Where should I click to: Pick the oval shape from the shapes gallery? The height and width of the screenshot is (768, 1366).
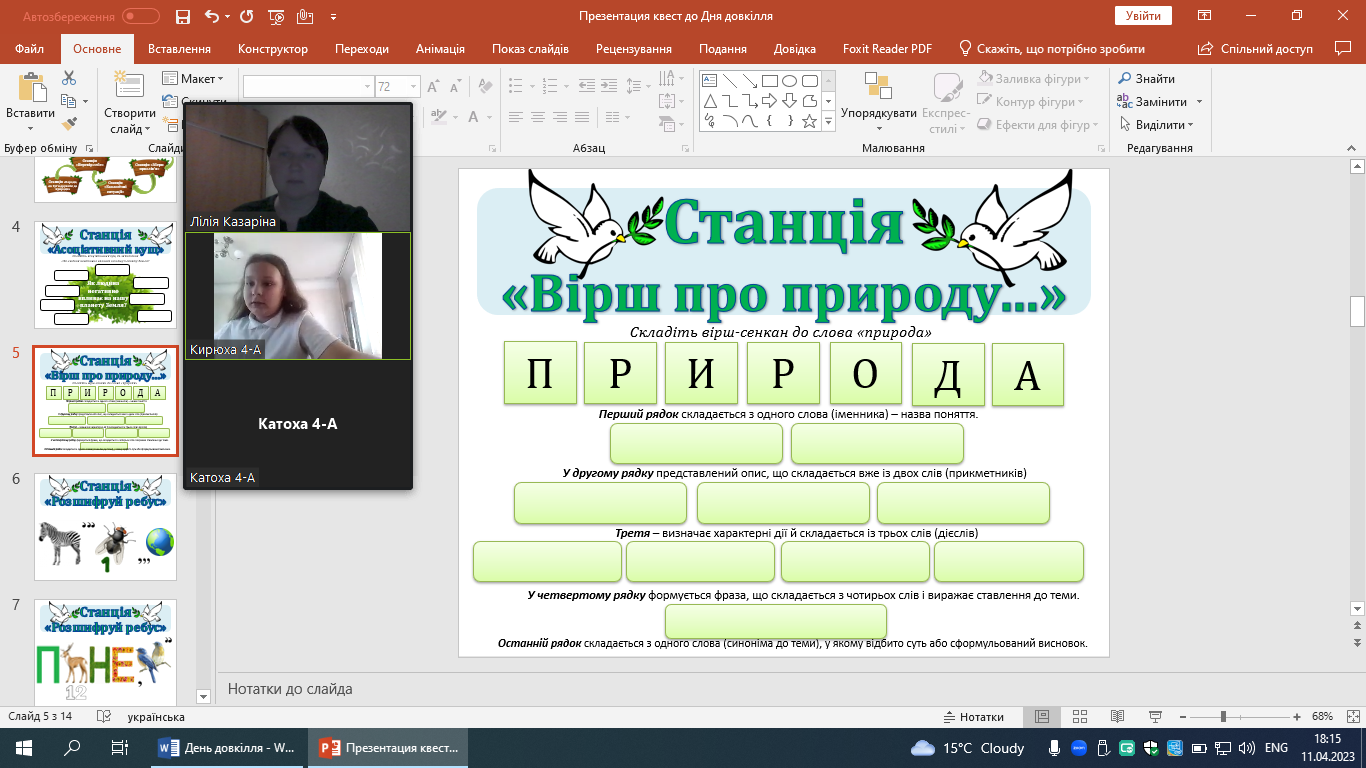click(789, 81)
